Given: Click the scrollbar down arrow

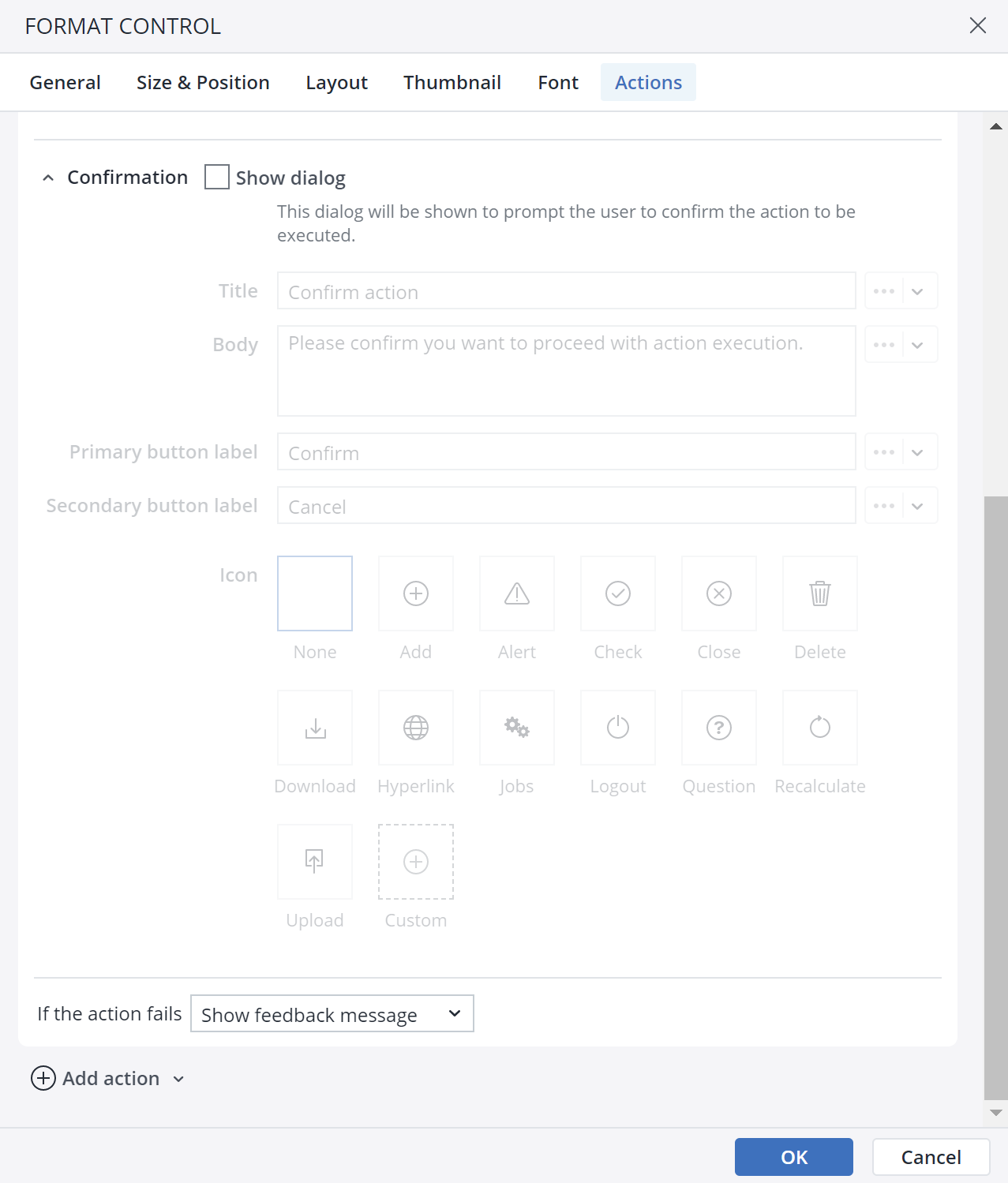Looking at the screenshot, I should tap(996, 1113).
